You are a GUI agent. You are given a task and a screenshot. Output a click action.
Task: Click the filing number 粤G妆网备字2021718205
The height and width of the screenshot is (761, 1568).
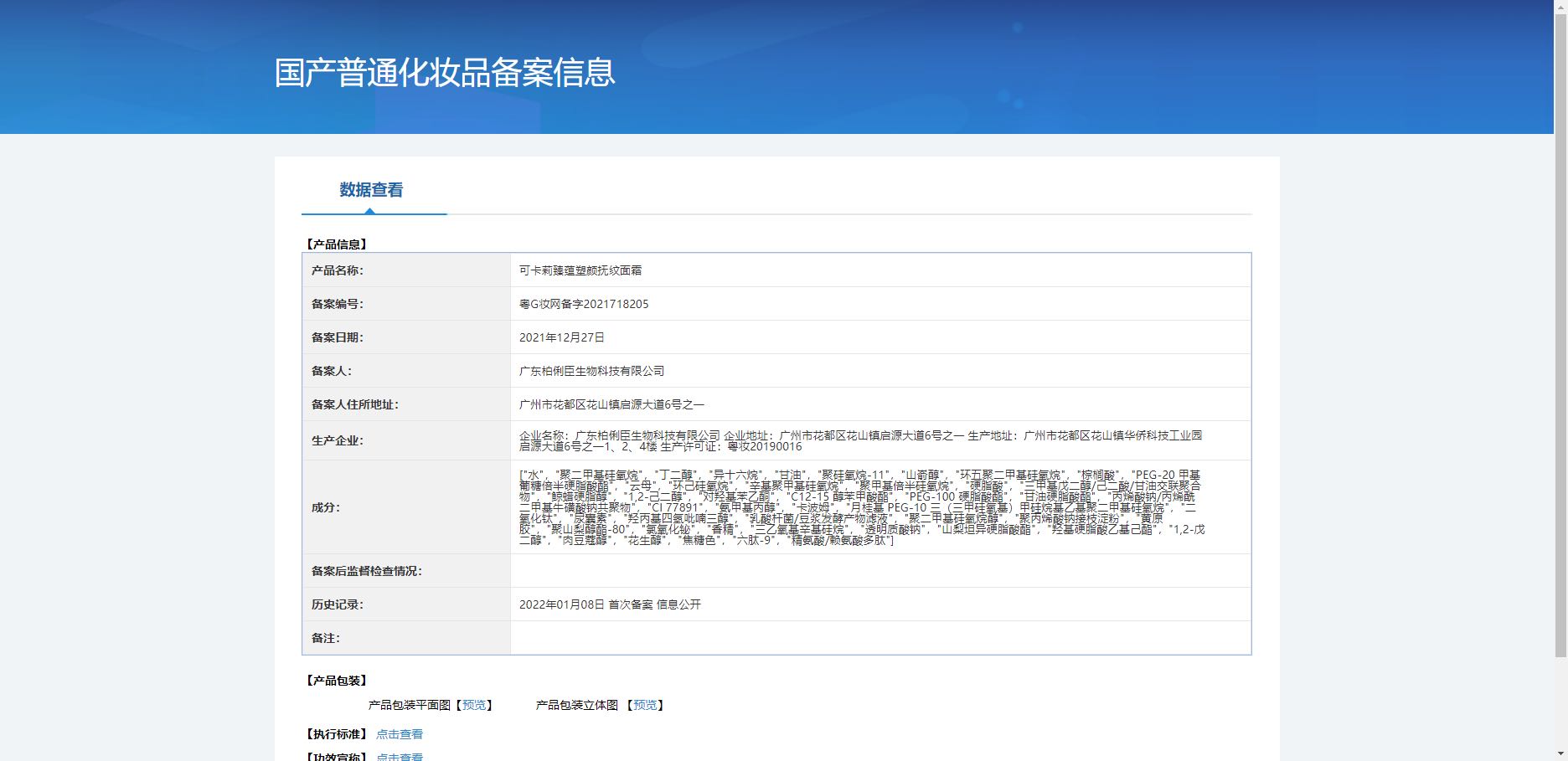(x=584, y=304)
